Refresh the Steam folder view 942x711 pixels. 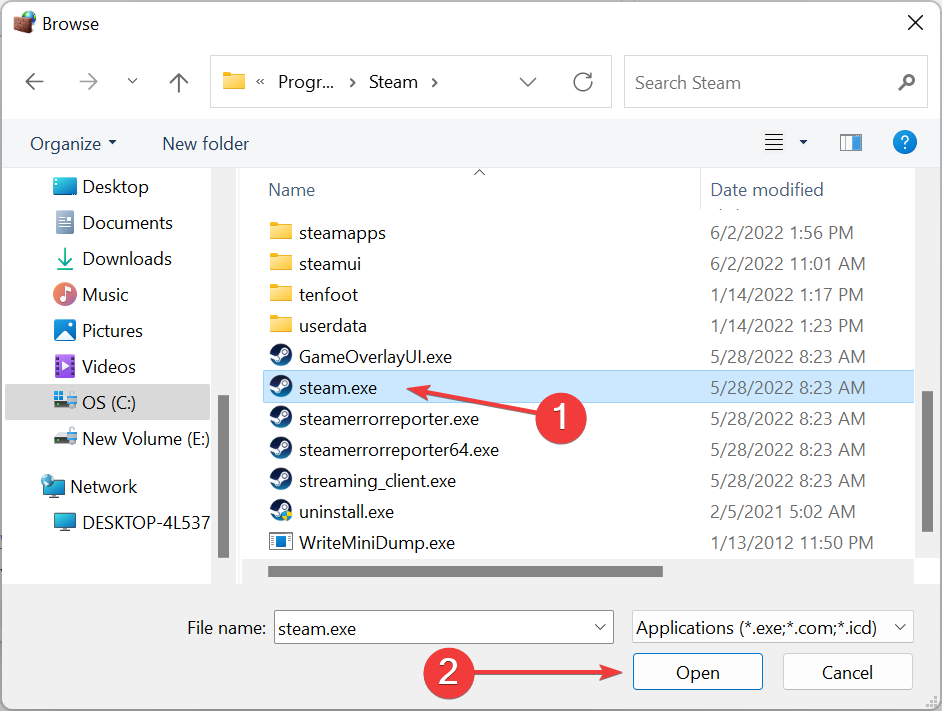(x=583, y=82)
